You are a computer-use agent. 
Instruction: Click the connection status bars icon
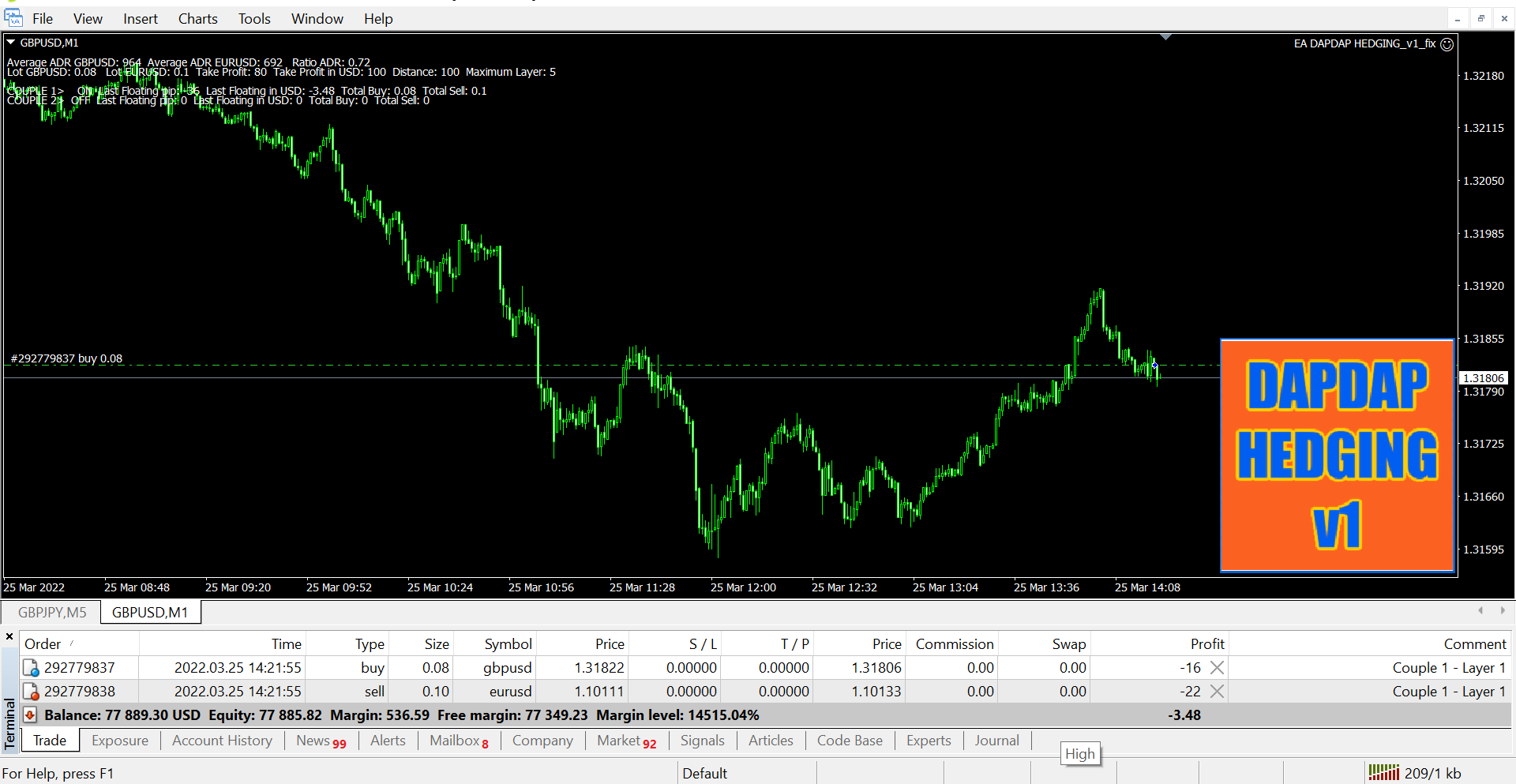pyautogui.click(x=1383, y=773)
